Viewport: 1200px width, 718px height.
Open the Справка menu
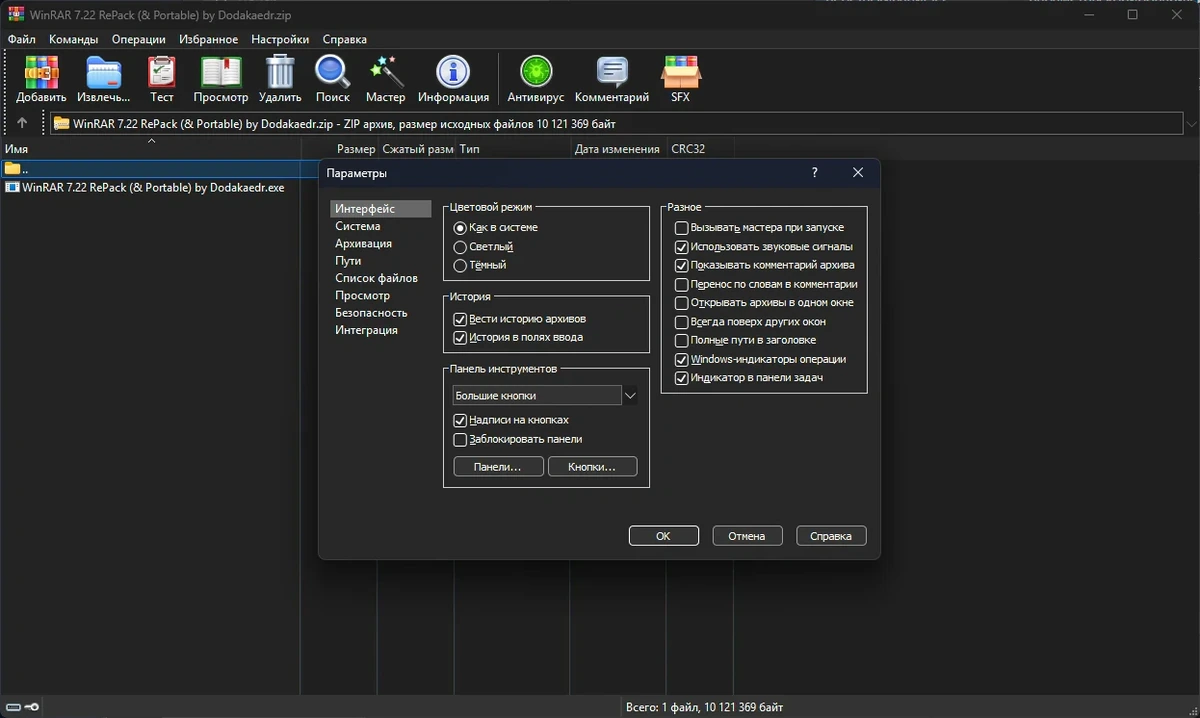click(344, 39)
